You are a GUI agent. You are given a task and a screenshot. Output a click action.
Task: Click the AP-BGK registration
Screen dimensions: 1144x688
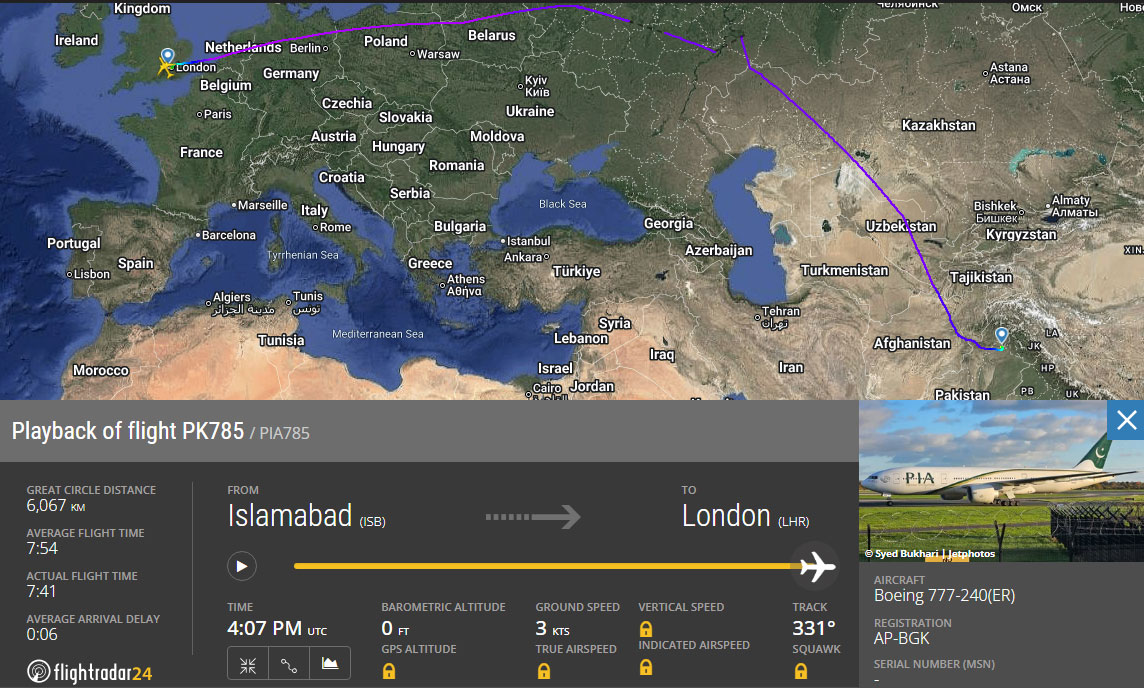902,638
